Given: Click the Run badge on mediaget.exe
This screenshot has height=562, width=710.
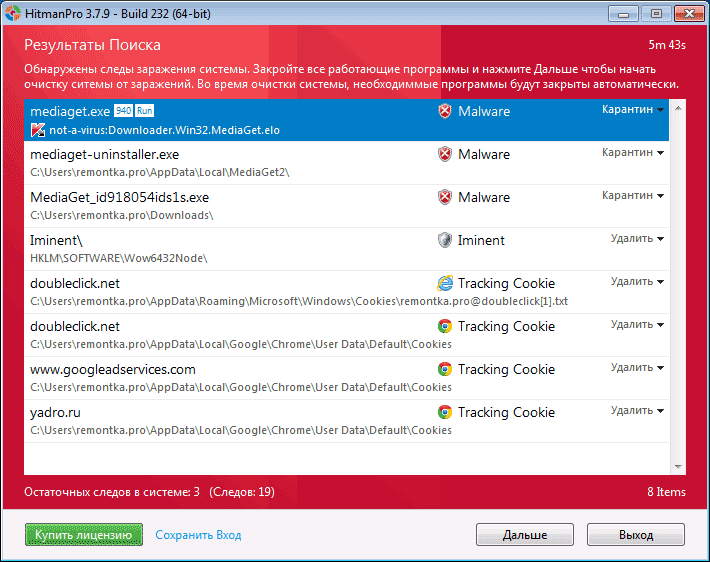Looking at the screenshot, I should (x=144, y=111).
